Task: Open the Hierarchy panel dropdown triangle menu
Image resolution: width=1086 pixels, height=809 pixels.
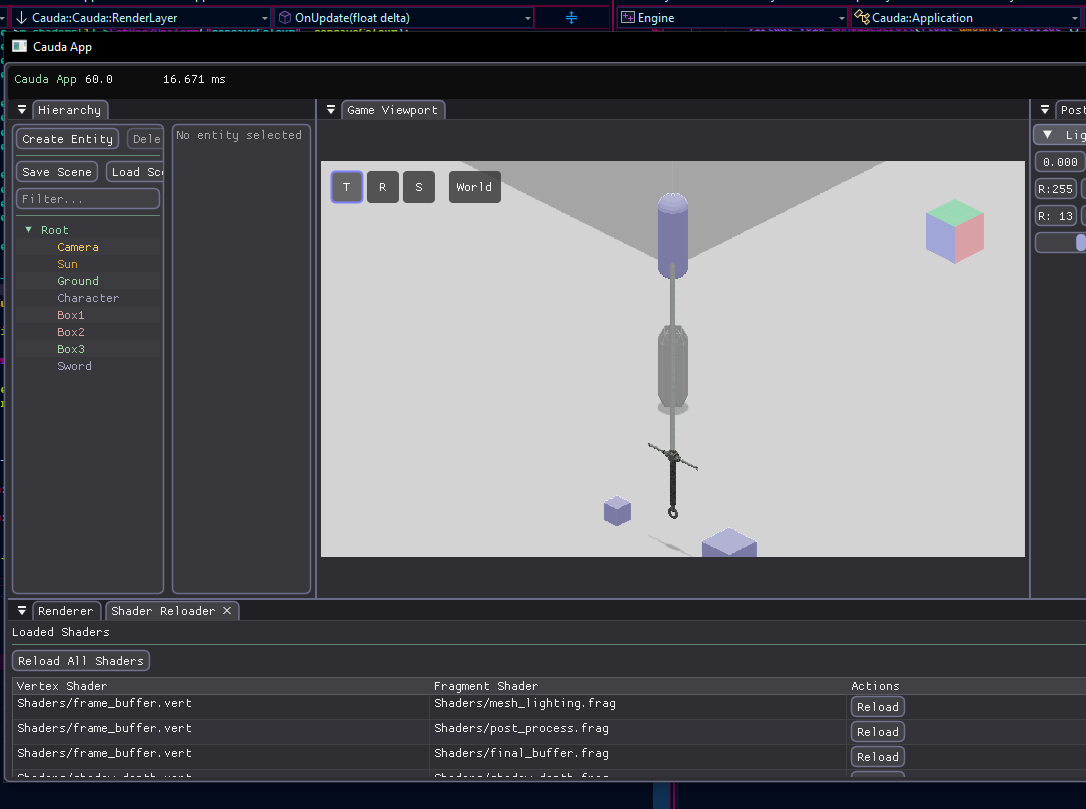Action: click(22, 110)
